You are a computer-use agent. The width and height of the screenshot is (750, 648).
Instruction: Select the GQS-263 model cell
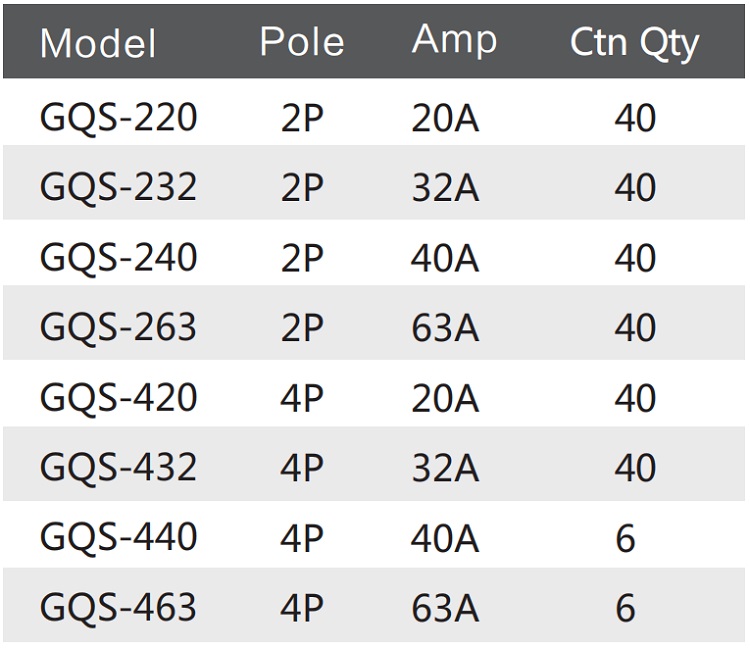point(118,328)
